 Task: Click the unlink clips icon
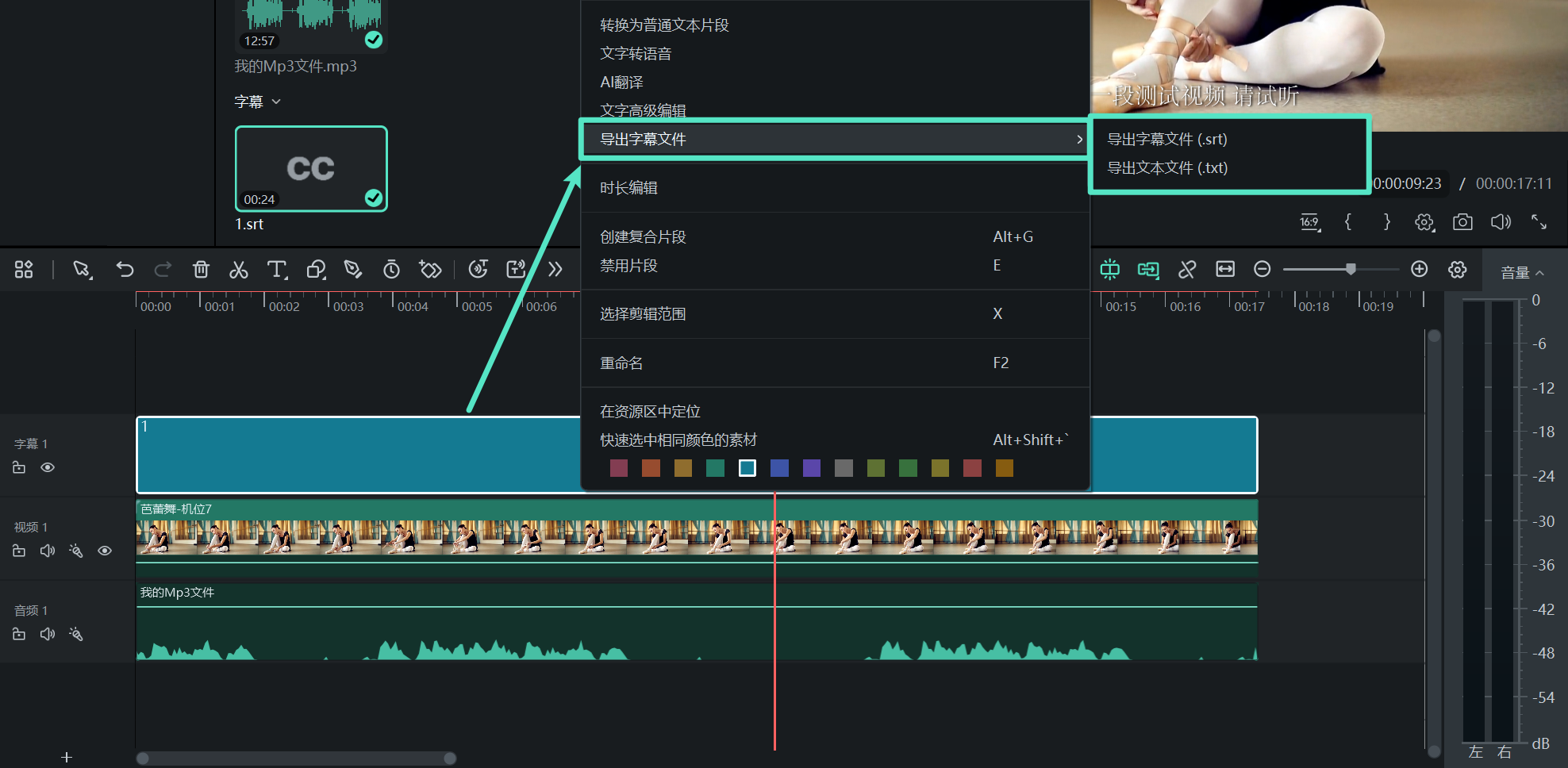pos(1187,270)
